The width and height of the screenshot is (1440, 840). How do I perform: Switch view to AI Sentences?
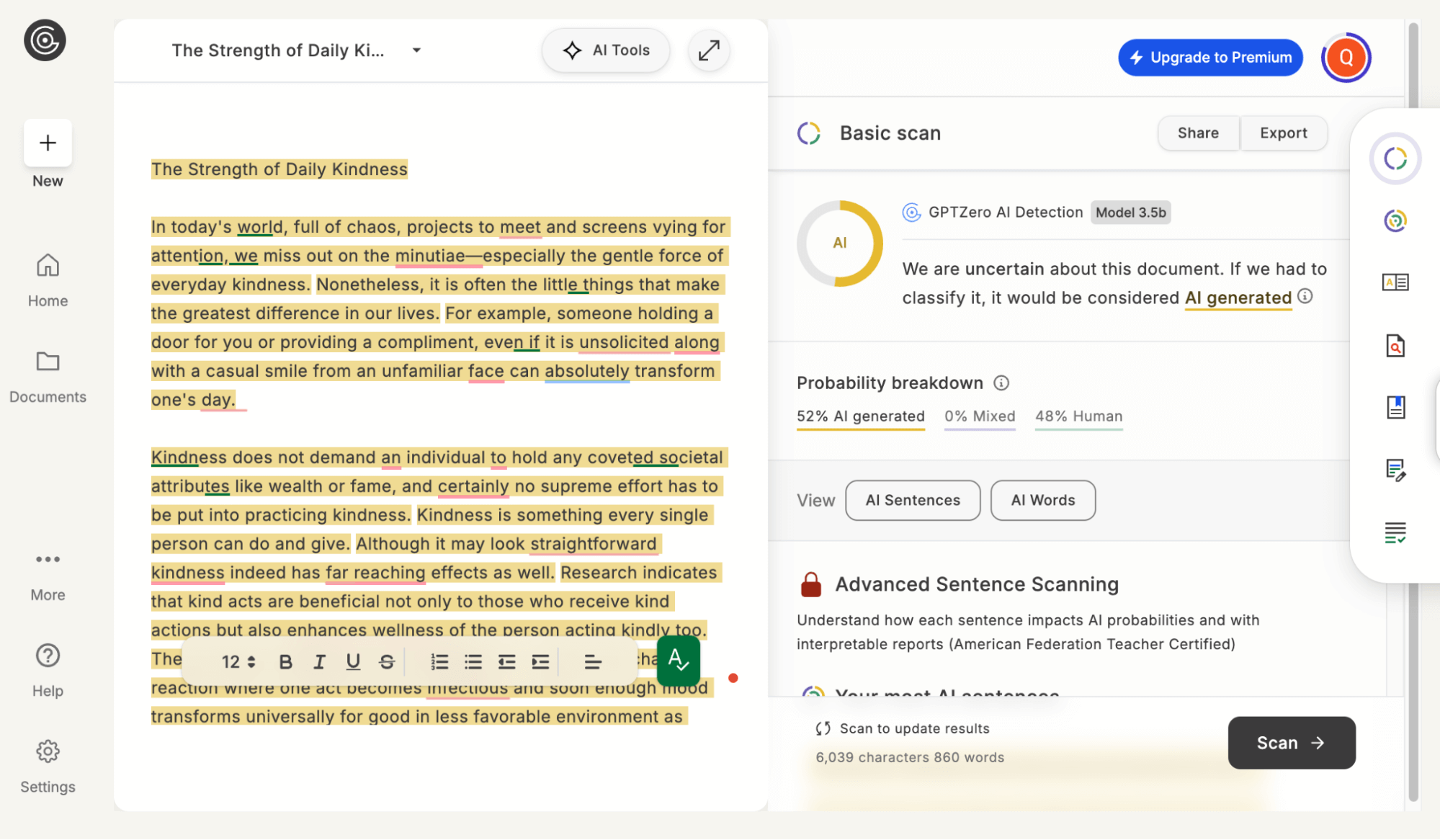pos(913,500)
